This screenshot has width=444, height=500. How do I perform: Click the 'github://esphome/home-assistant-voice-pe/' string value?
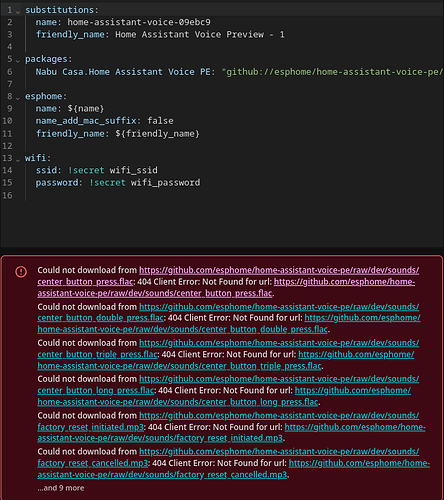click(333, 72)
